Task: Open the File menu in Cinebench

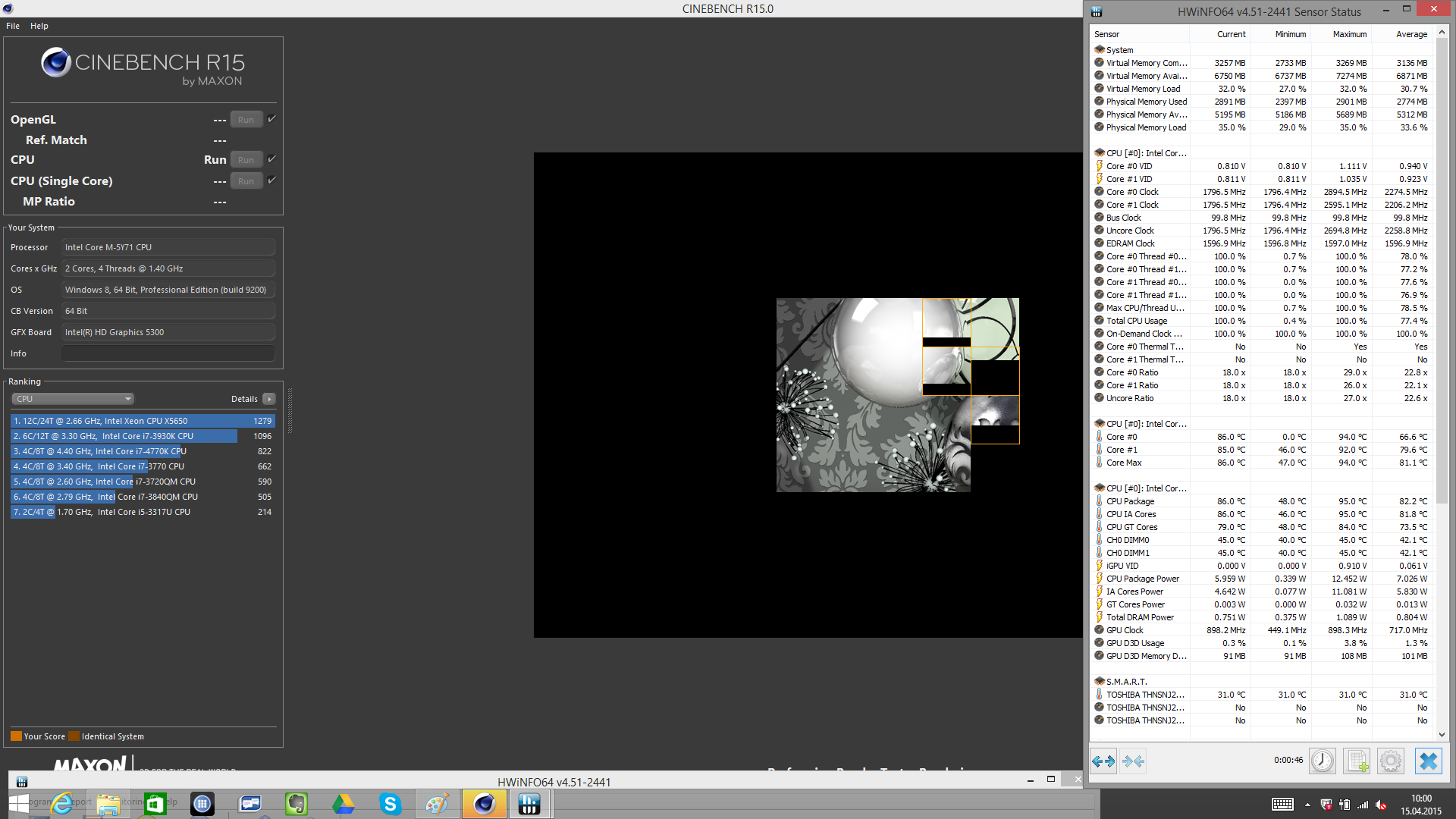Action: tap(13, 26)
